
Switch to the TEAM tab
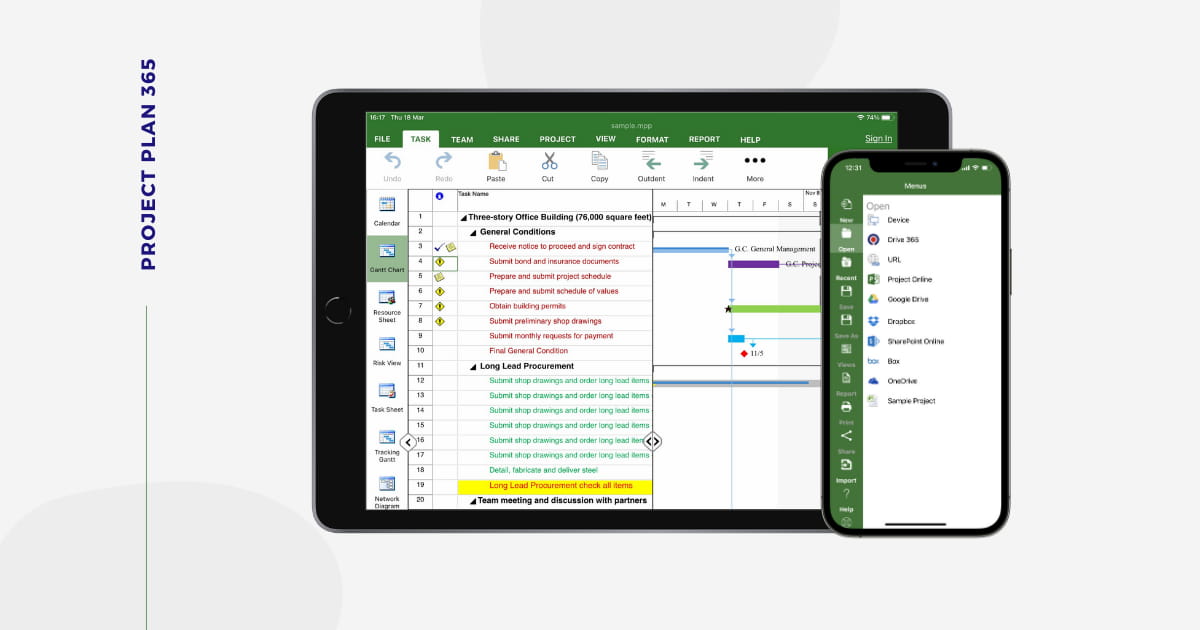point(461,139)
